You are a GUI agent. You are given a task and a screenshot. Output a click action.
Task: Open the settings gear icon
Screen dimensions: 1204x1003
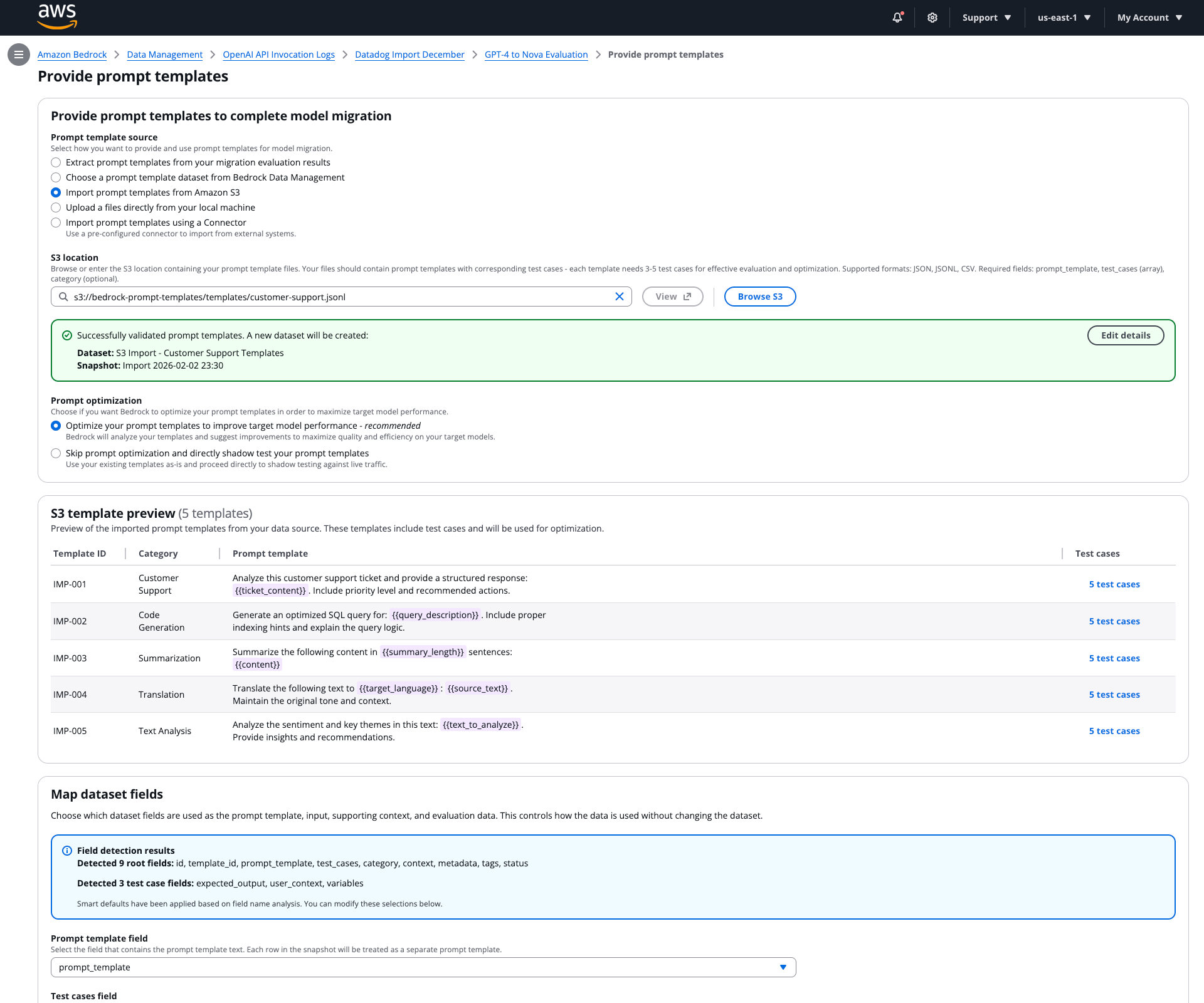click(x=932, y=18)
